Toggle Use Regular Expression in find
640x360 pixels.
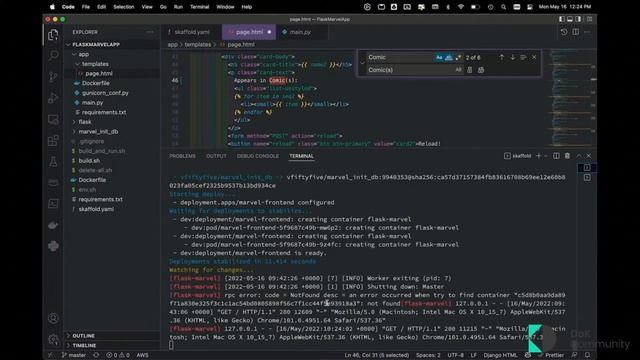458,58
